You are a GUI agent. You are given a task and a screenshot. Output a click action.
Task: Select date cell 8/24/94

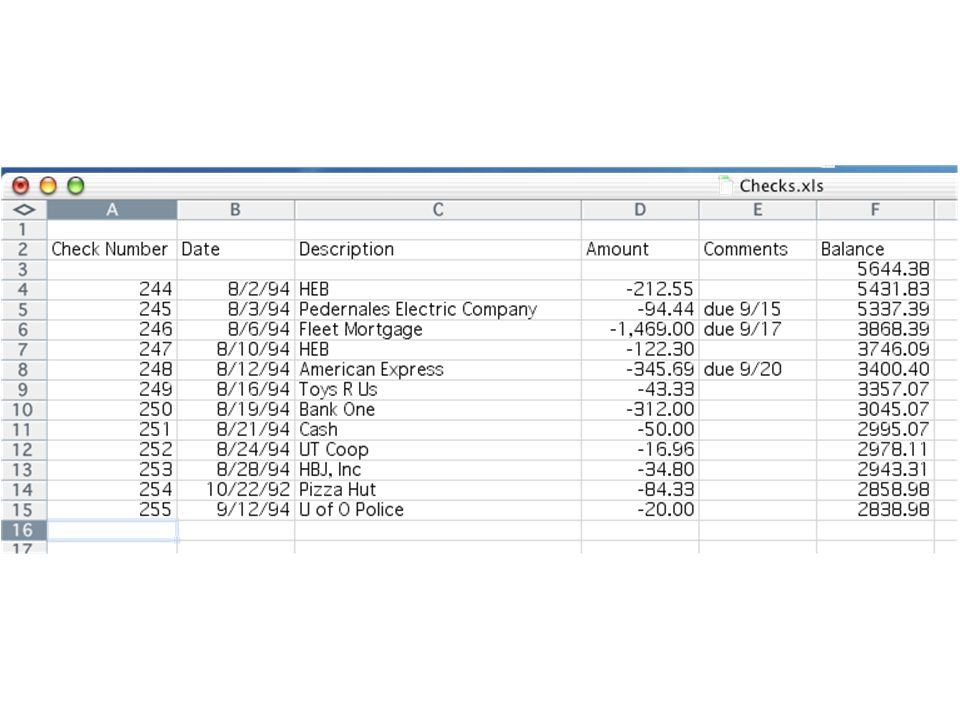point(236,450)
